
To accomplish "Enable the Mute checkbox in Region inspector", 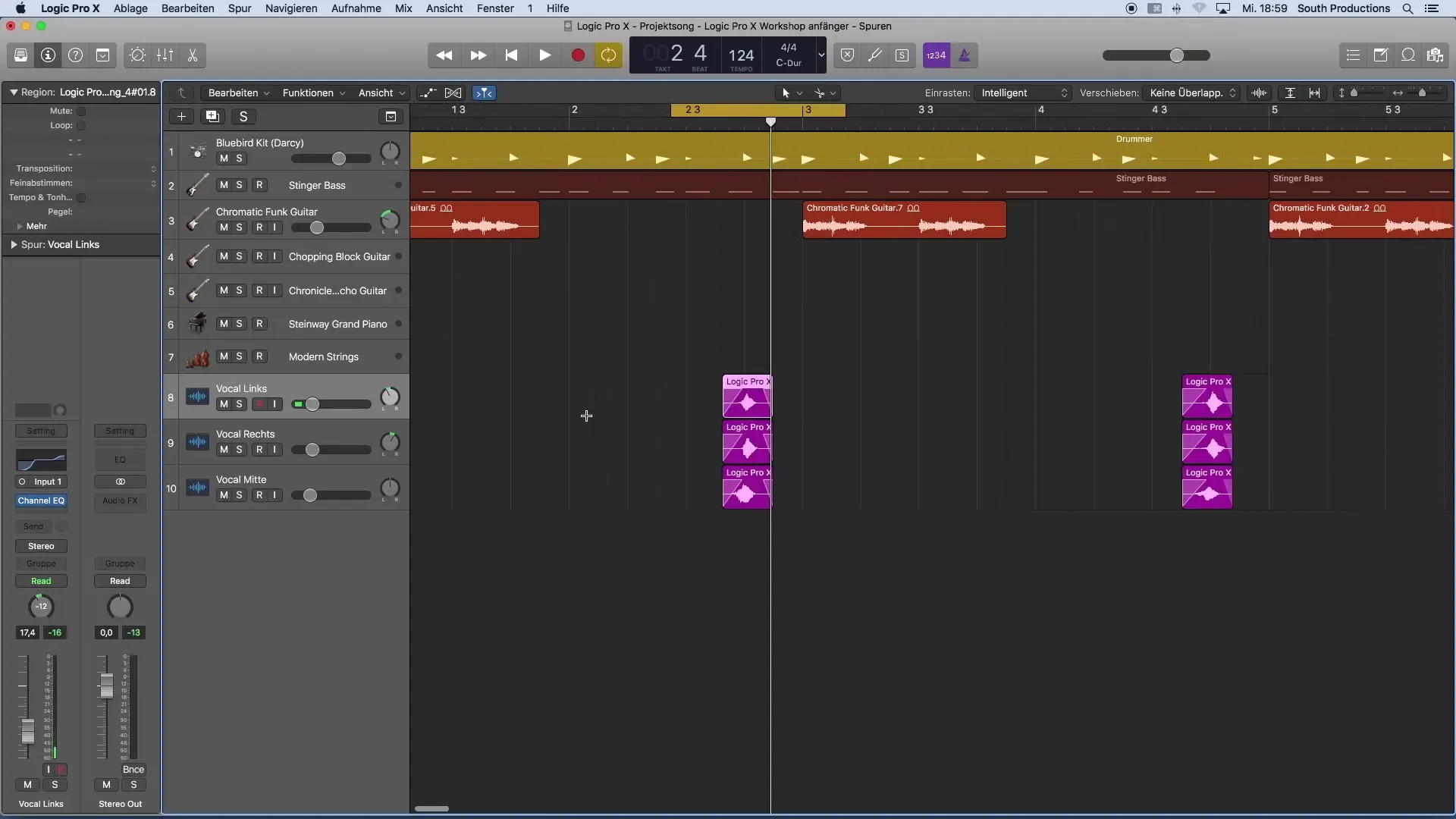I will coord(81,111).
